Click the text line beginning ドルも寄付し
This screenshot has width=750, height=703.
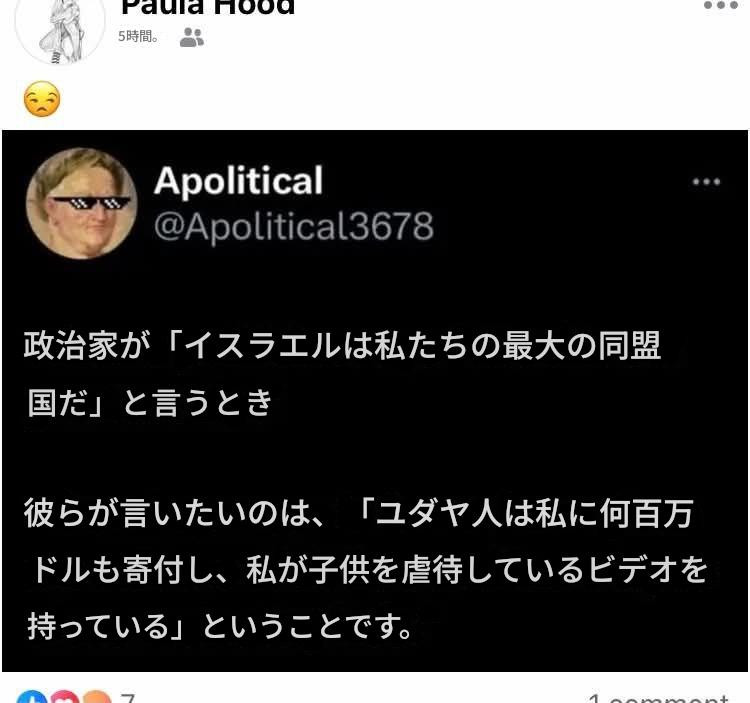coord(369,570)
